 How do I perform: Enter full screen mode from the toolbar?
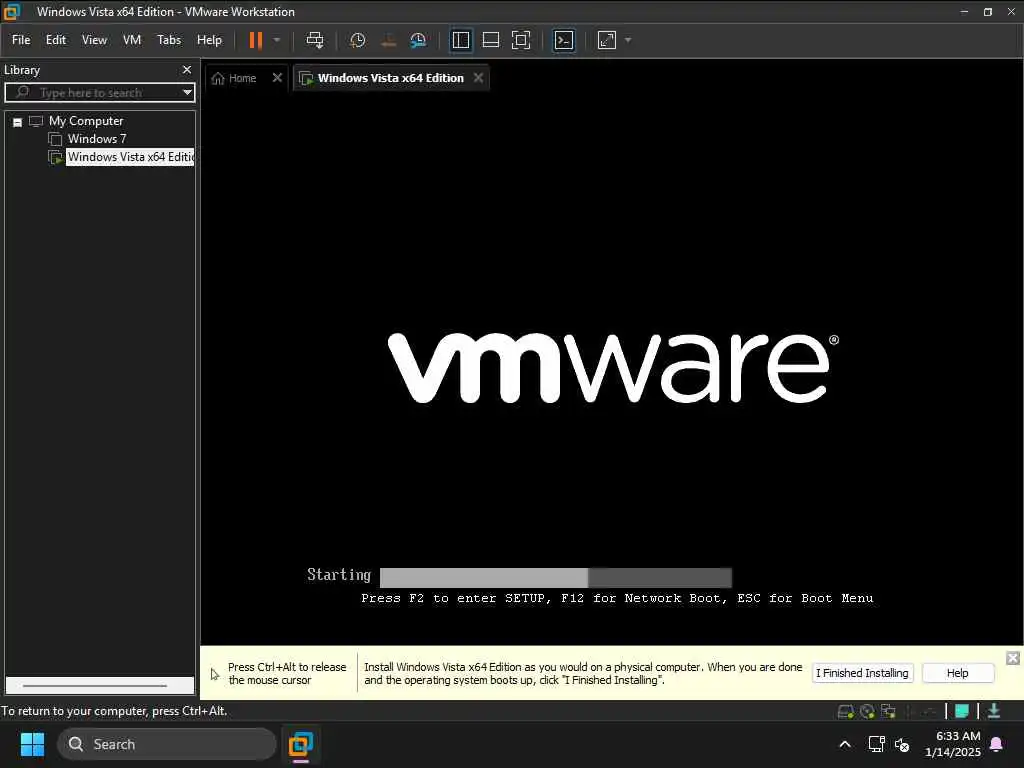click(520, 40)
